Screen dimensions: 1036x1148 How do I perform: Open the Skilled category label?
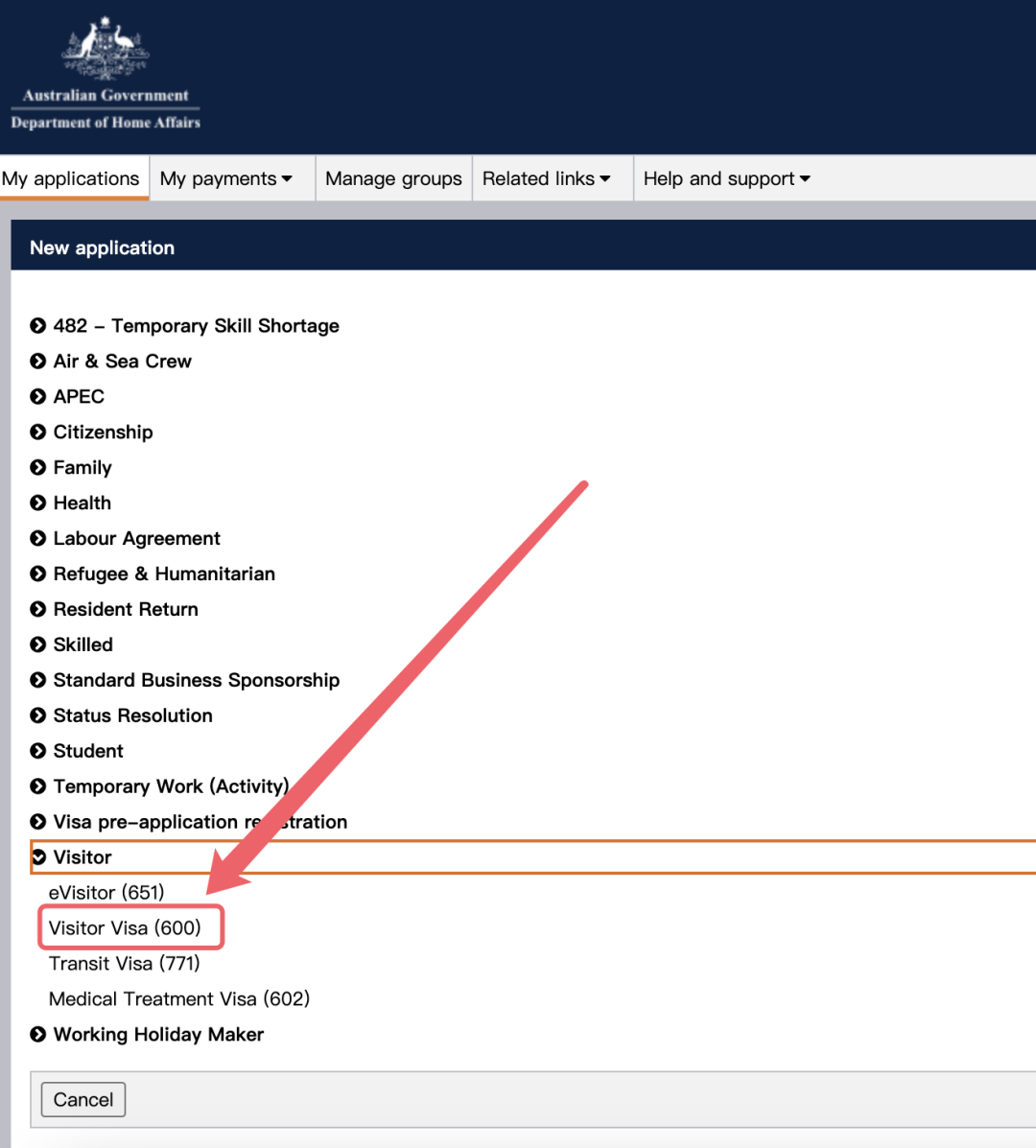click(x=82, y=645)
